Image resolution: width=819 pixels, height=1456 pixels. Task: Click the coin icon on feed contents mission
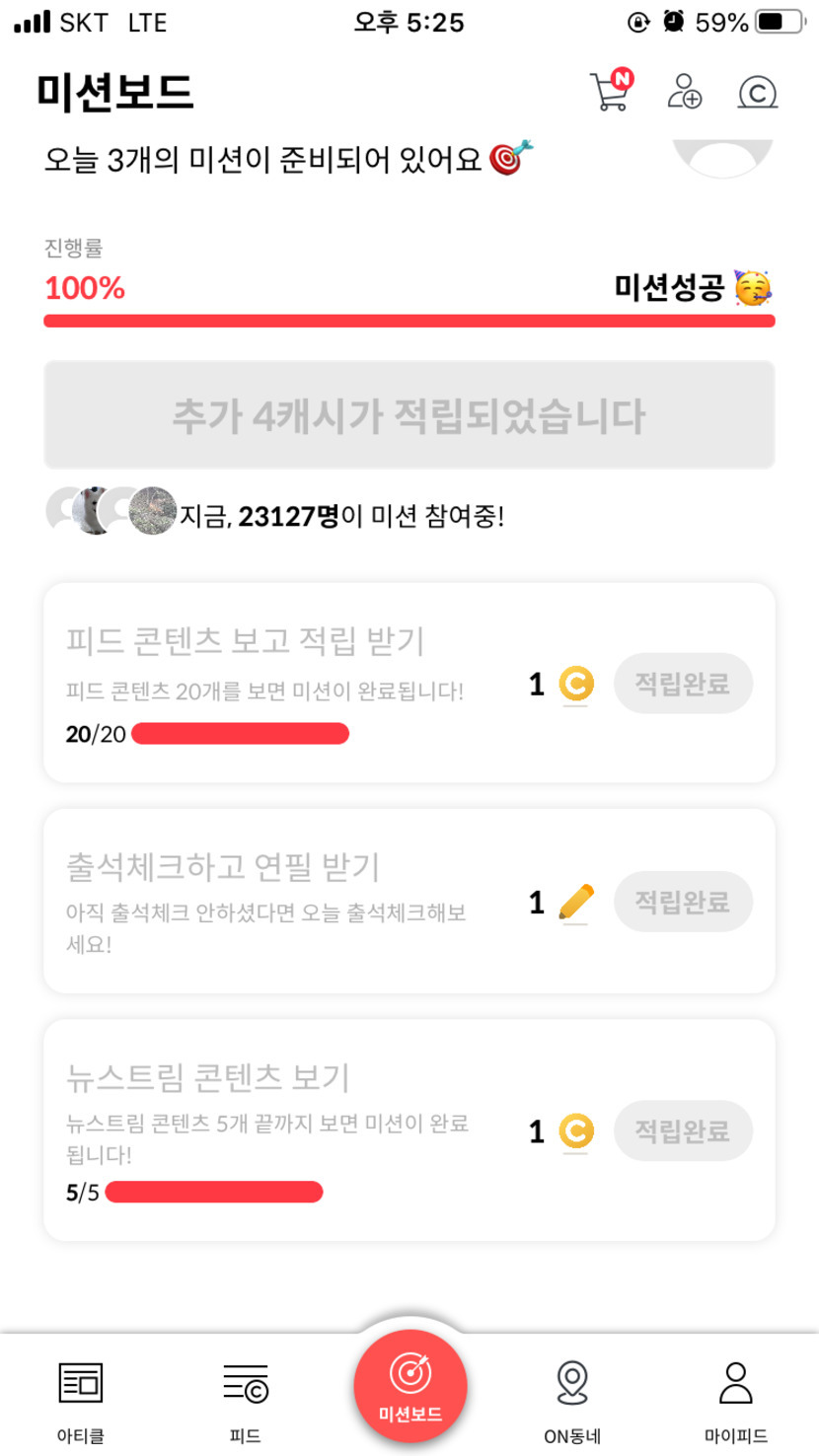(576, 684)
